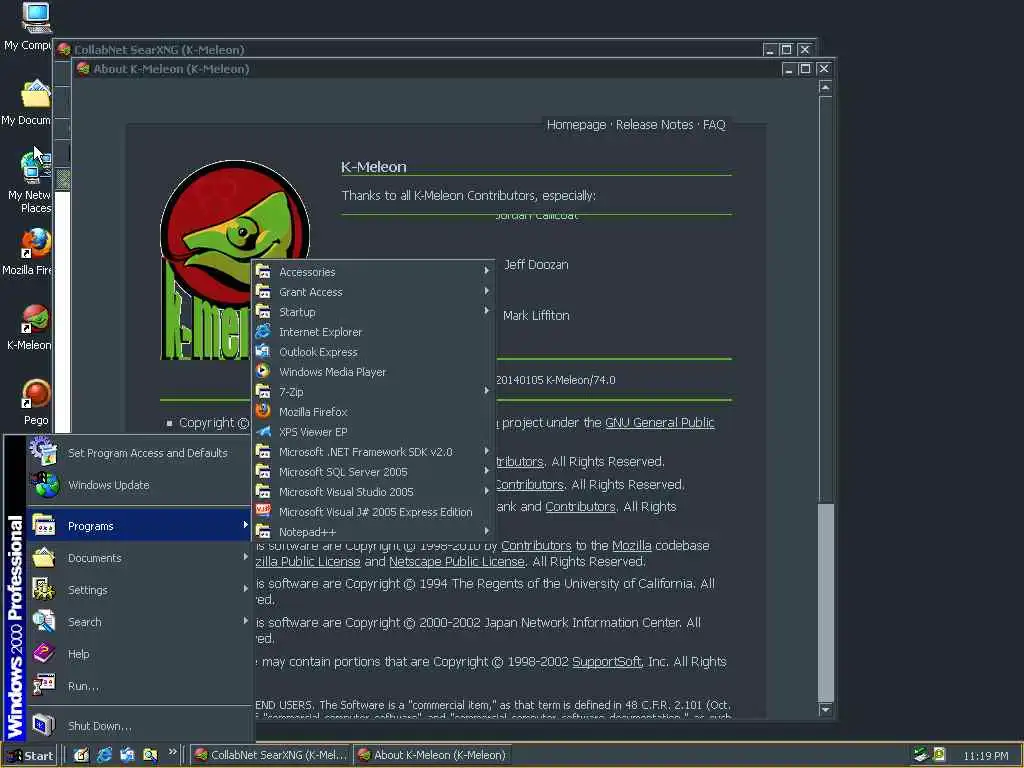The image size is (1024, 768).
Task: Click Outlook Express quick launch icon
Action: pyautogui.click(x=127, y=755)
